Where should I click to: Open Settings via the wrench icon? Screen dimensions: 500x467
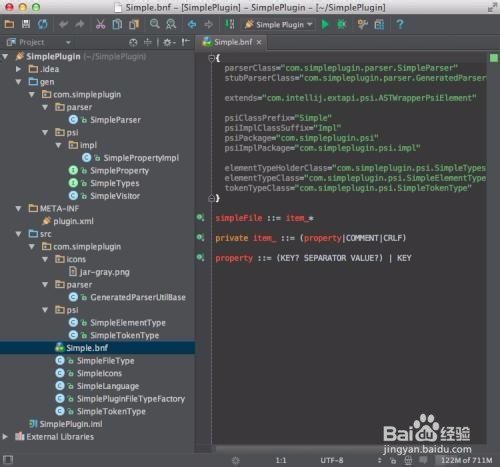tap(362, 24)
